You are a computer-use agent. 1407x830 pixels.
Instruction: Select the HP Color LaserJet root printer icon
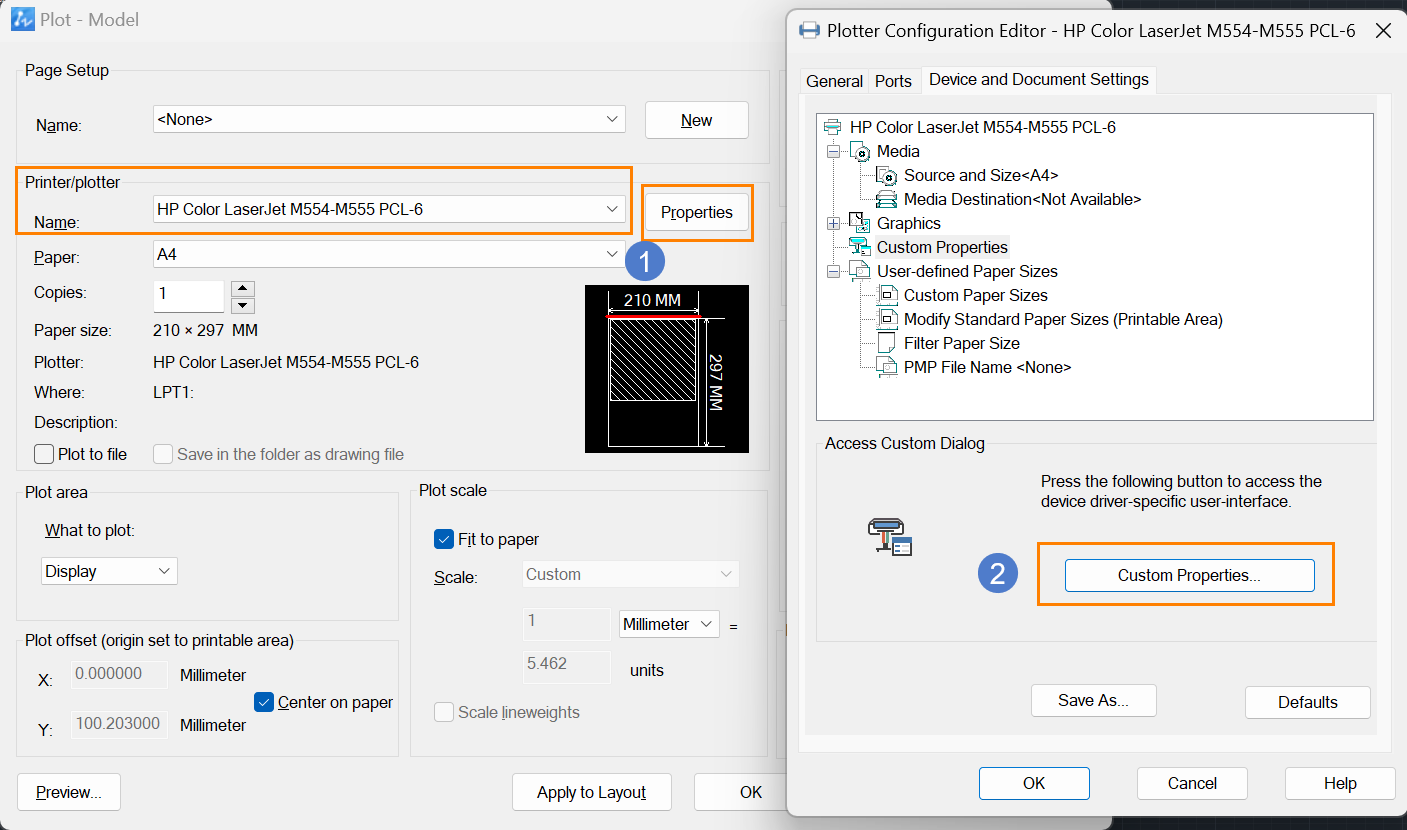pyautogui.click(x=832, y=127)
